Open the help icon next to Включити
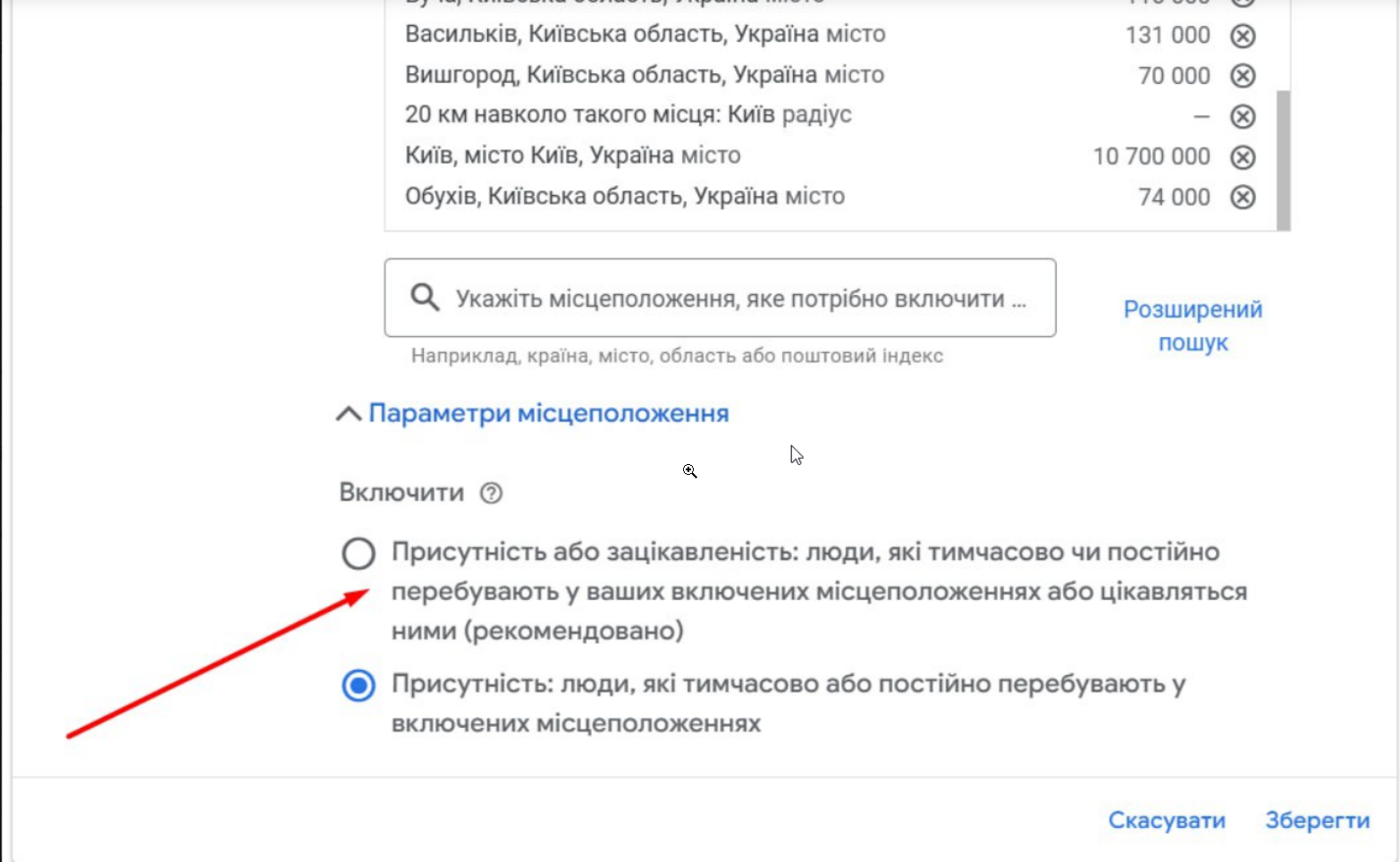Image resolution: width=1400 pixels, height=862 pixels. [x=491, y=493]
